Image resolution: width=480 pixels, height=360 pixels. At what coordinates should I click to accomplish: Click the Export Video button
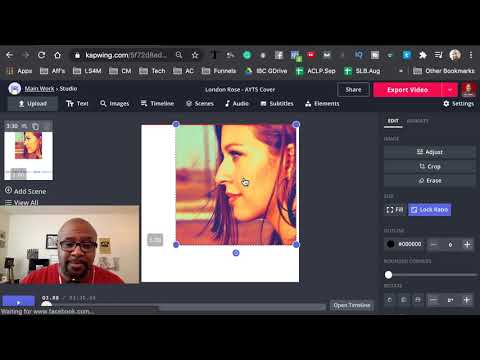(407, 90)
